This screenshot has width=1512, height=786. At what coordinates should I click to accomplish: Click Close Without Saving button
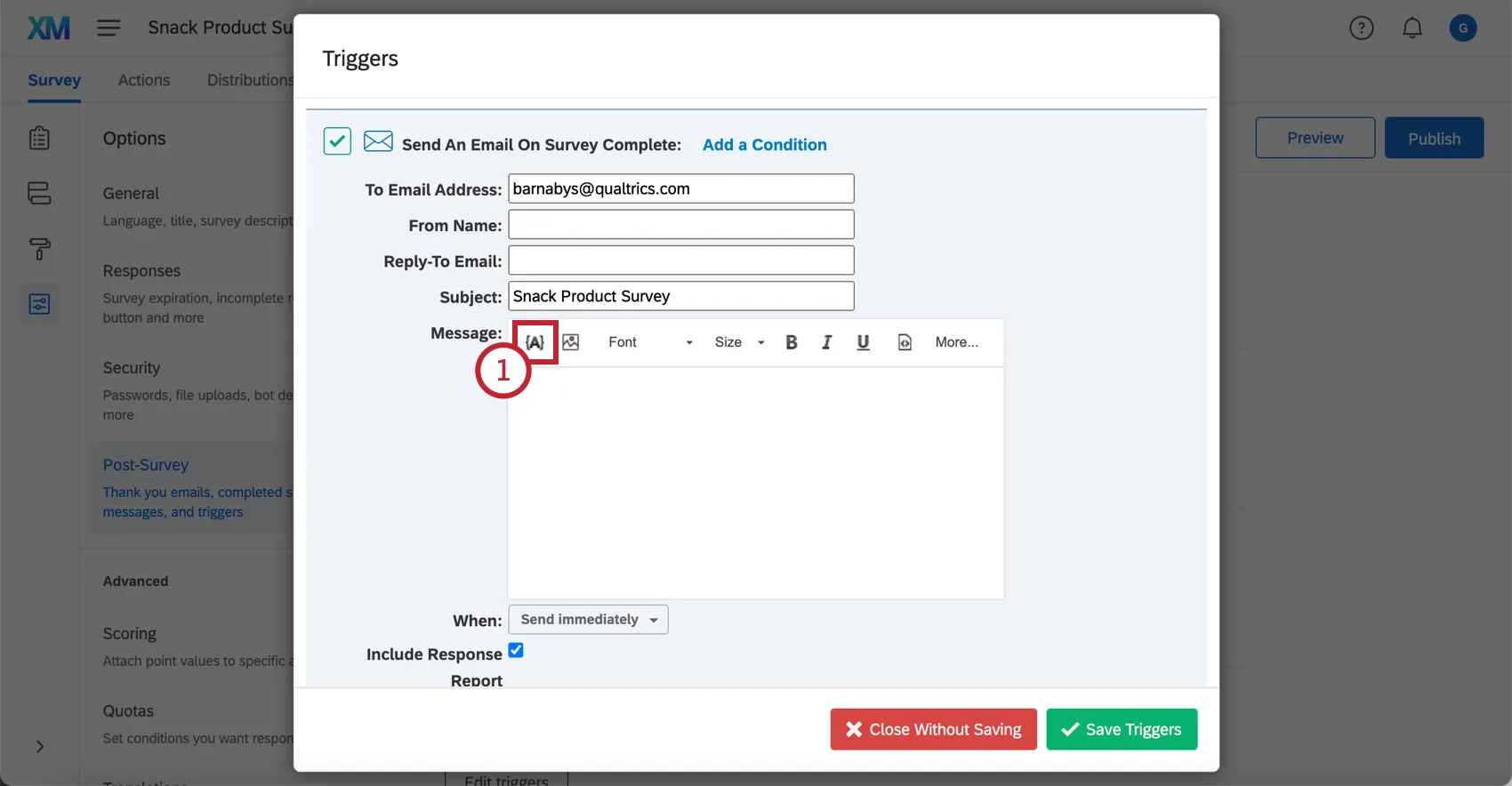933,729
